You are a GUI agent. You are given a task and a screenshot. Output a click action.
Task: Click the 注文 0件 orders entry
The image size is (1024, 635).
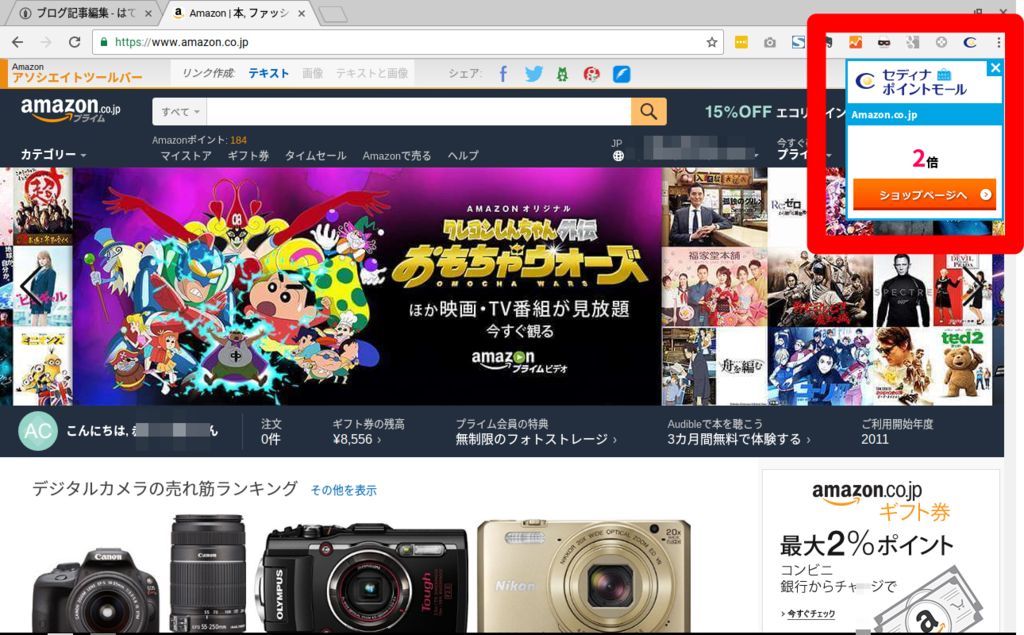271,432
